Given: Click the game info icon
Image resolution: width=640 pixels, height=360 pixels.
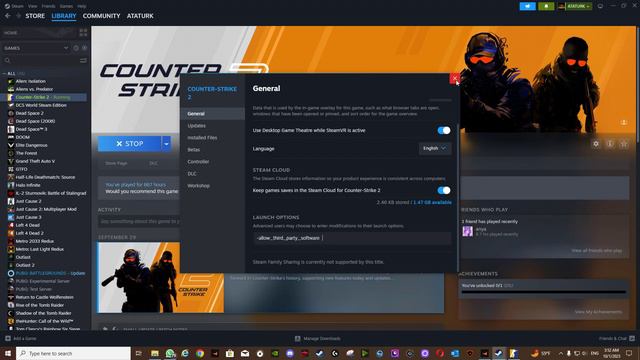Looking at the screenshot, I should click(610, 144).
